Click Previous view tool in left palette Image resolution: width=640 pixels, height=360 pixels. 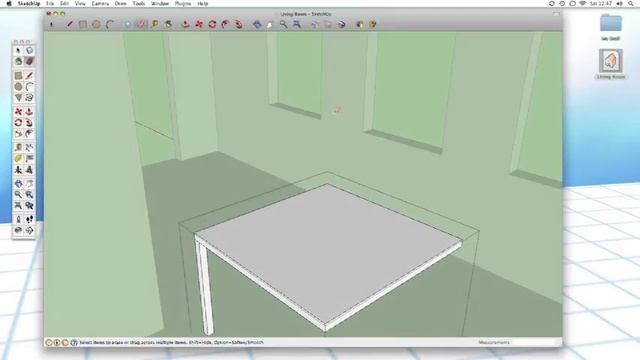tap(29, 206)
